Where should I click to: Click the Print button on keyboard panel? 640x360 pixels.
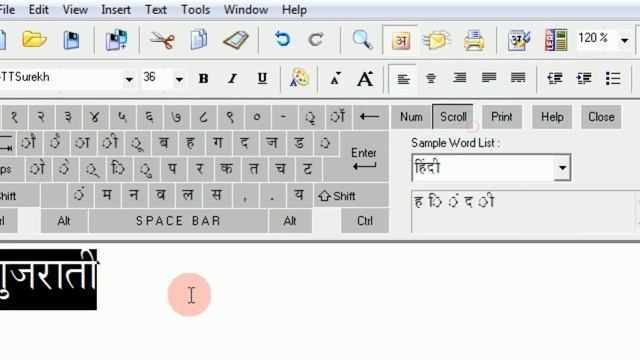[x=502, y=117]
